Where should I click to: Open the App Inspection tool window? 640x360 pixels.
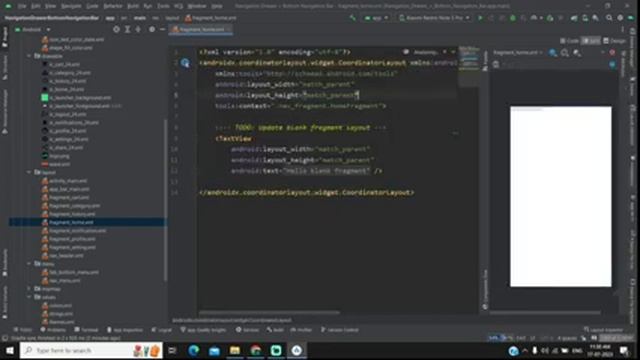[x=125, y=330]
